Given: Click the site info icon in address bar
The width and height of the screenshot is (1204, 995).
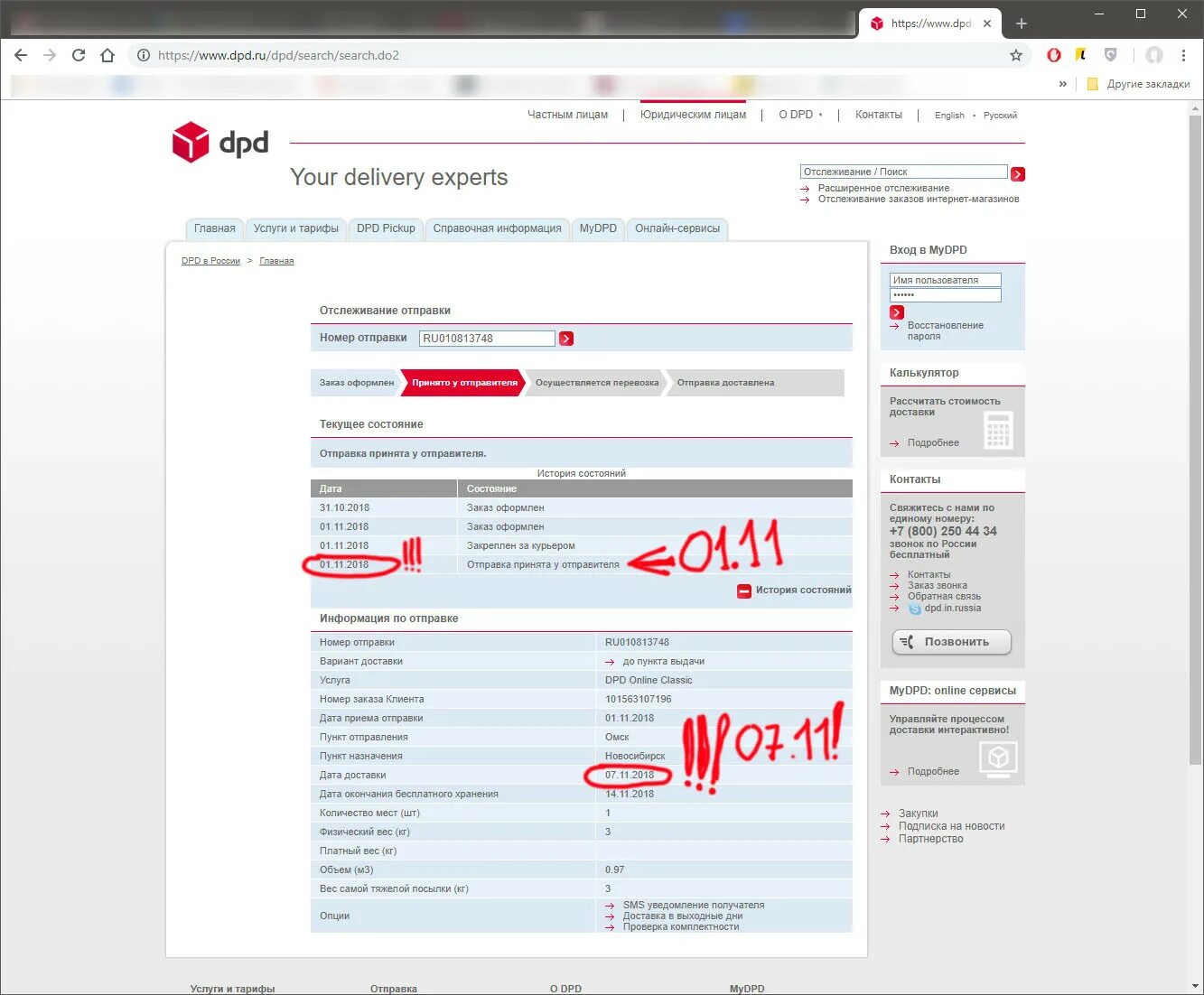Looking at the screenshot, I should coord(143,55).
